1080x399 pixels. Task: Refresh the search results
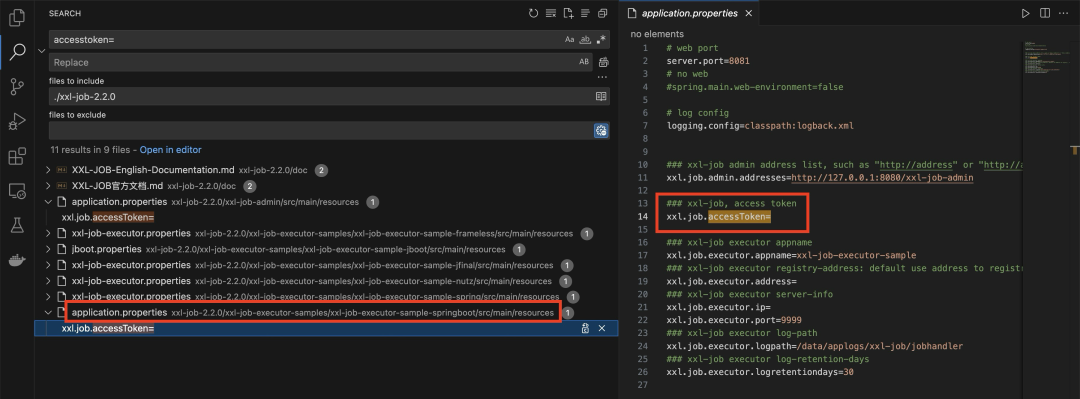pyautogui.click(x=533, y=13)
